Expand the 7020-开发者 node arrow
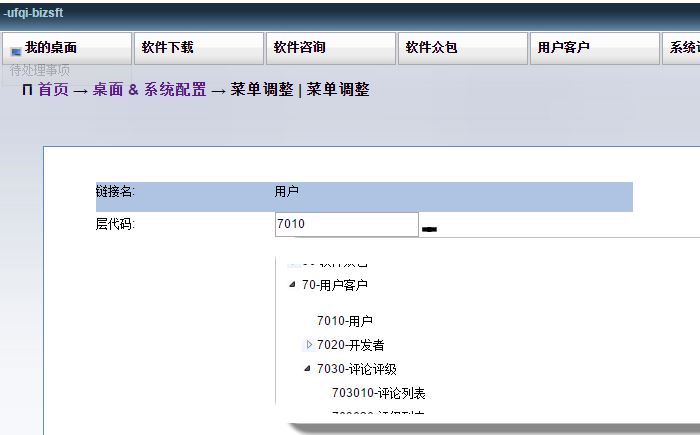700x435 pixels. [x=309, y=345]
